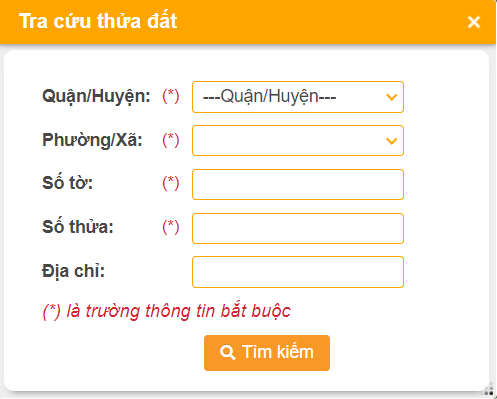Click the Địa chỉ: field label
Image resolution: width=497 pixels, height=399 pixels.
pyautogui.click(x=73, y=271)
